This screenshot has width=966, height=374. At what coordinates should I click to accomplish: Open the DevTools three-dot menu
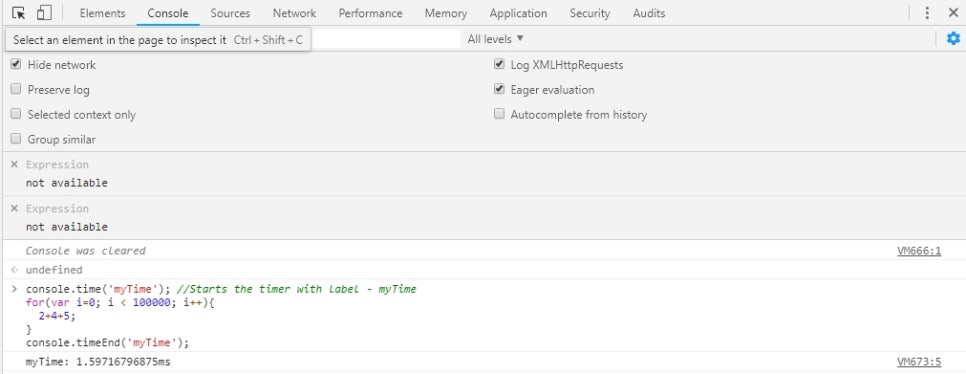click(927, 13)
